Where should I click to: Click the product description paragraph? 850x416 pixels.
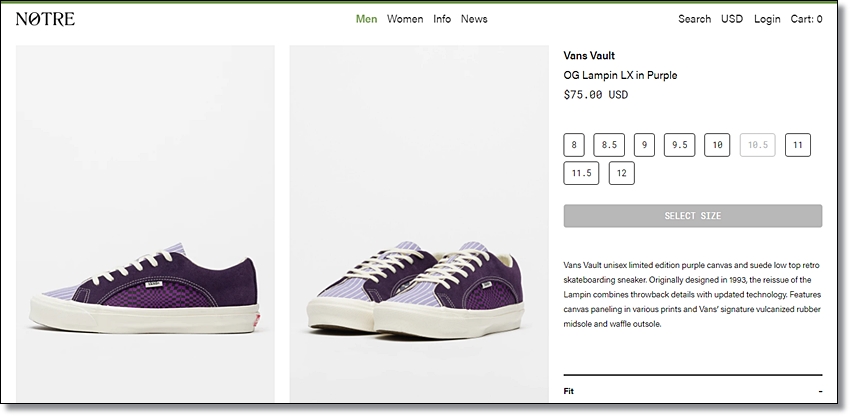point(692,295)
